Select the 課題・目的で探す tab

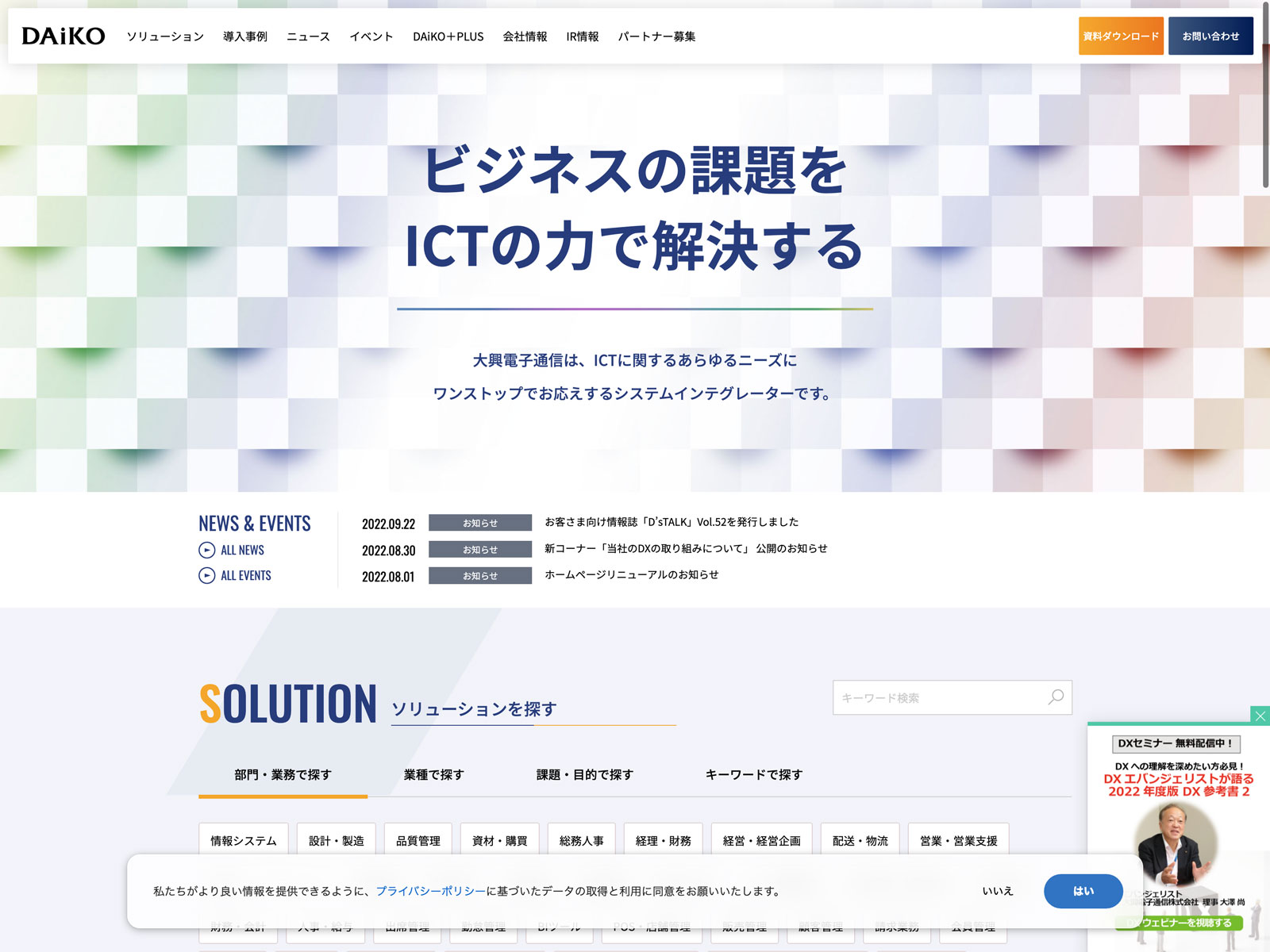click(x=585, y=774)
